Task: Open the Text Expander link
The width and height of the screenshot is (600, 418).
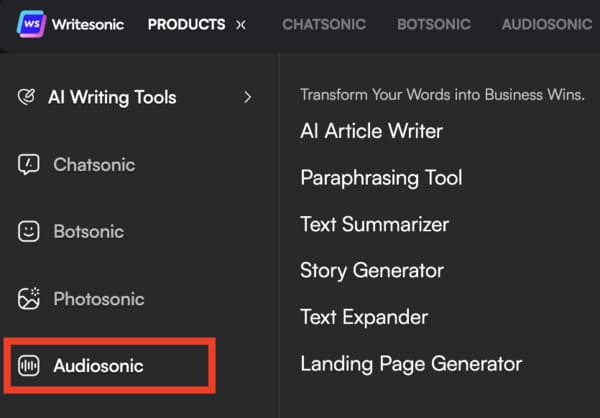Action: [364, 318]
